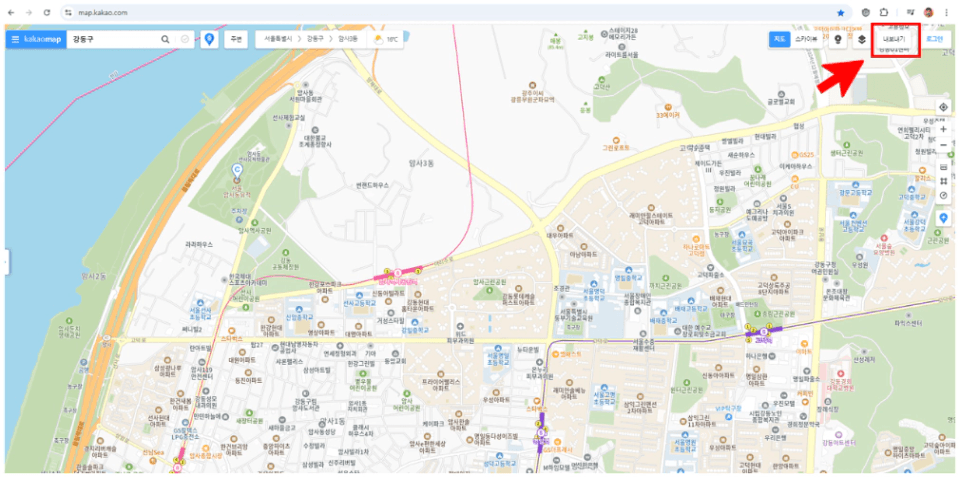Open the roadview camera icon
Image resolution: width=960 pixels, height=477 pixels.
[x=839, y=39]
